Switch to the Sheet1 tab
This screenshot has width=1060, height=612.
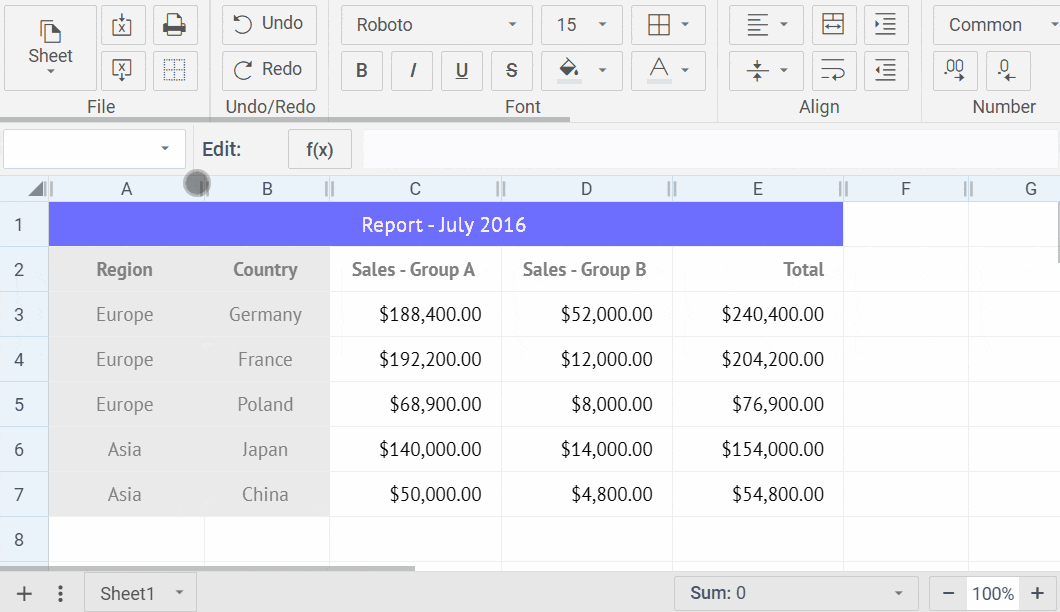(128, 593)
